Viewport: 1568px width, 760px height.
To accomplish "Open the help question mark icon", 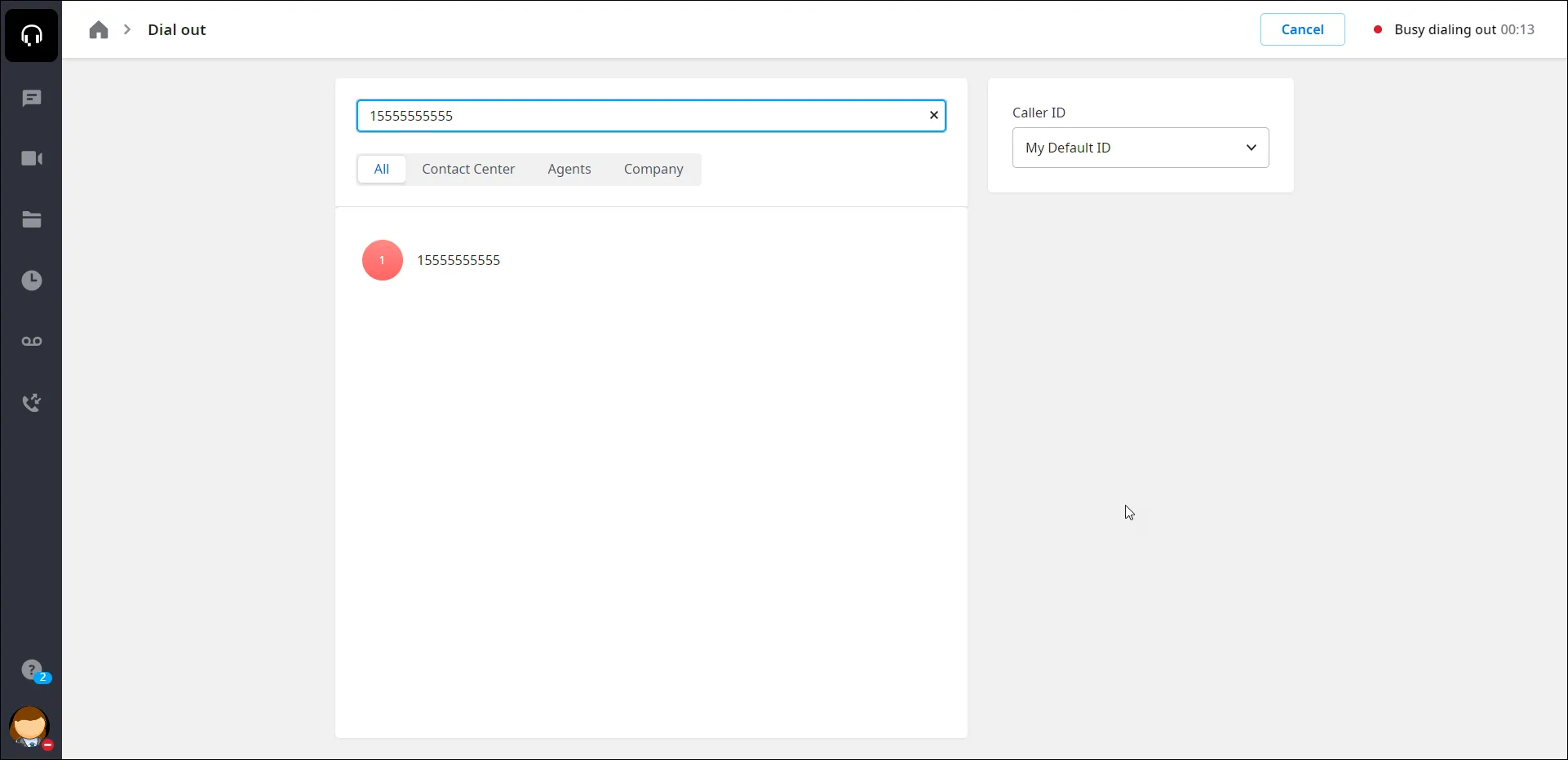I will (31, 670).
